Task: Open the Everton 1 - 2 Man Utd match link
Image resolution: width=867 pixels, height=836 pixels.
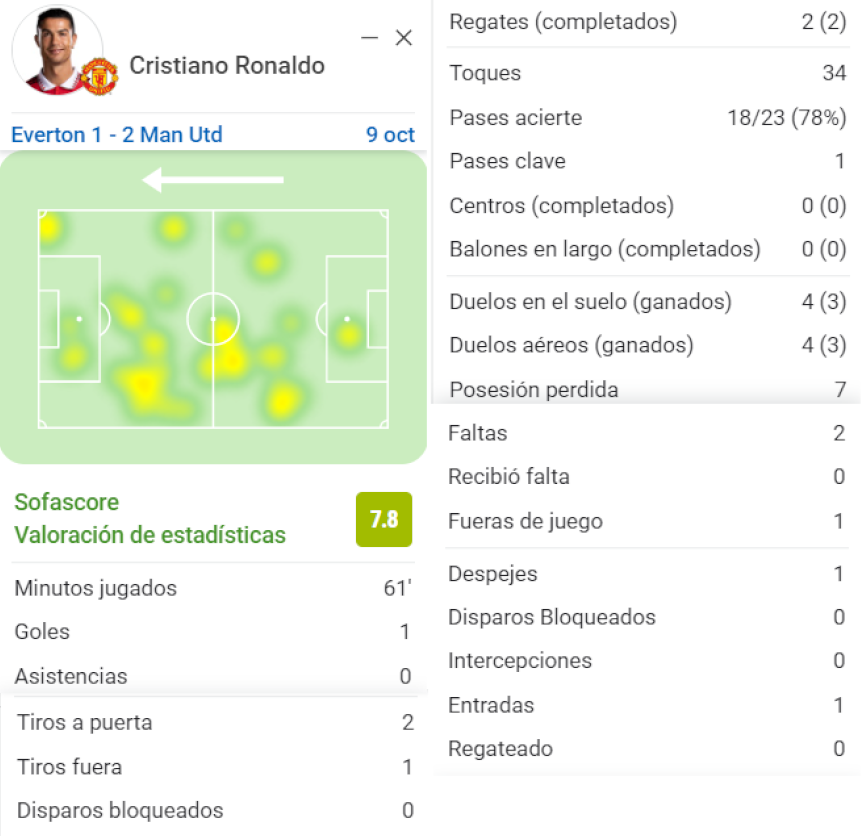Action: [117, 134]
